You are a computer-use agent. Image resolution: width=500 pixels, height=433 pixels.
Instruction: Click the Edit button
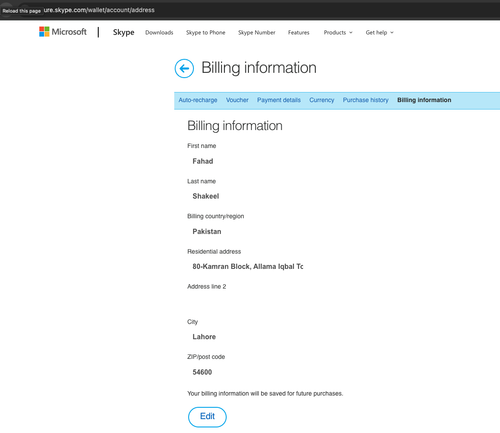click(x=207, y=417)
